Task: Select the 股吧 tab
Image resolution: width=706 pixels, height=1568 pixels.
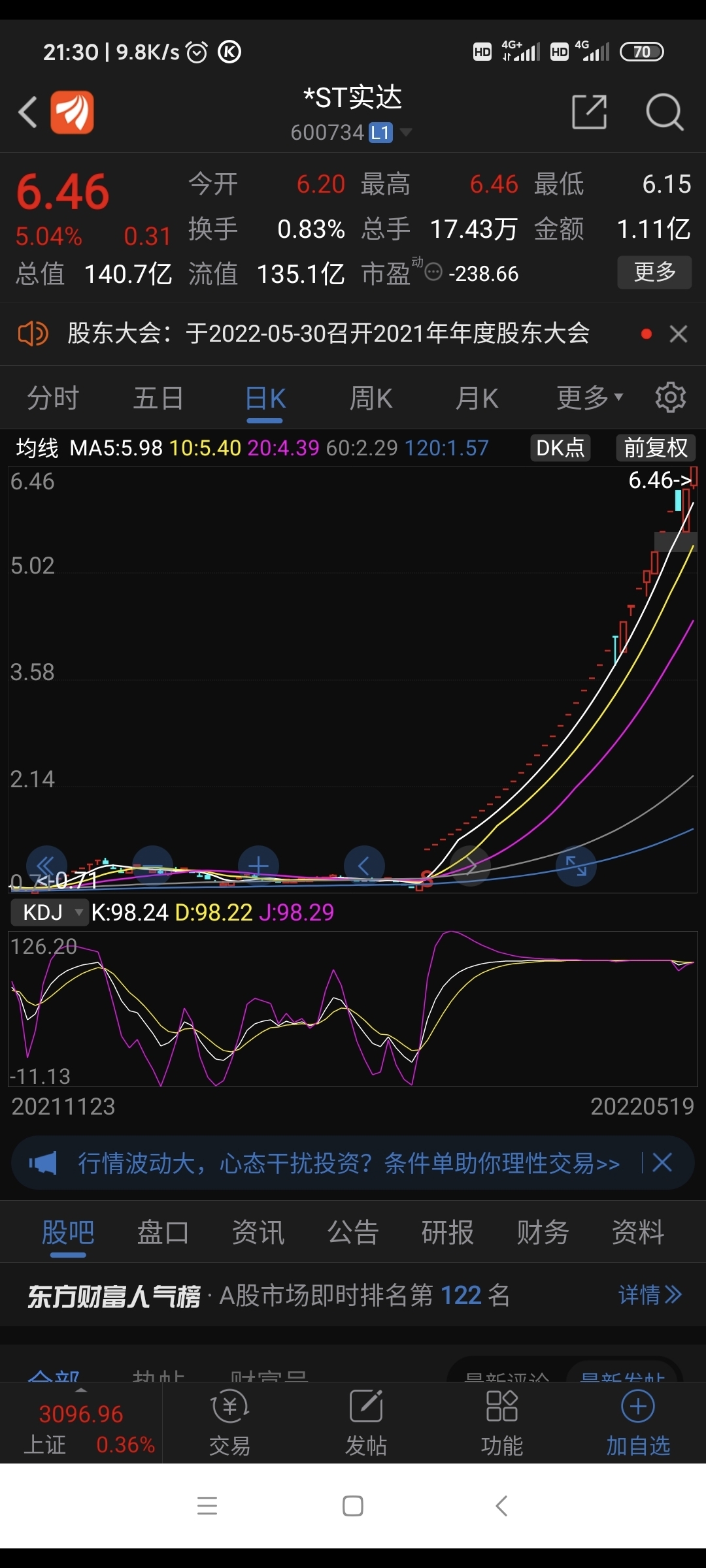Action: (68, 1233)
